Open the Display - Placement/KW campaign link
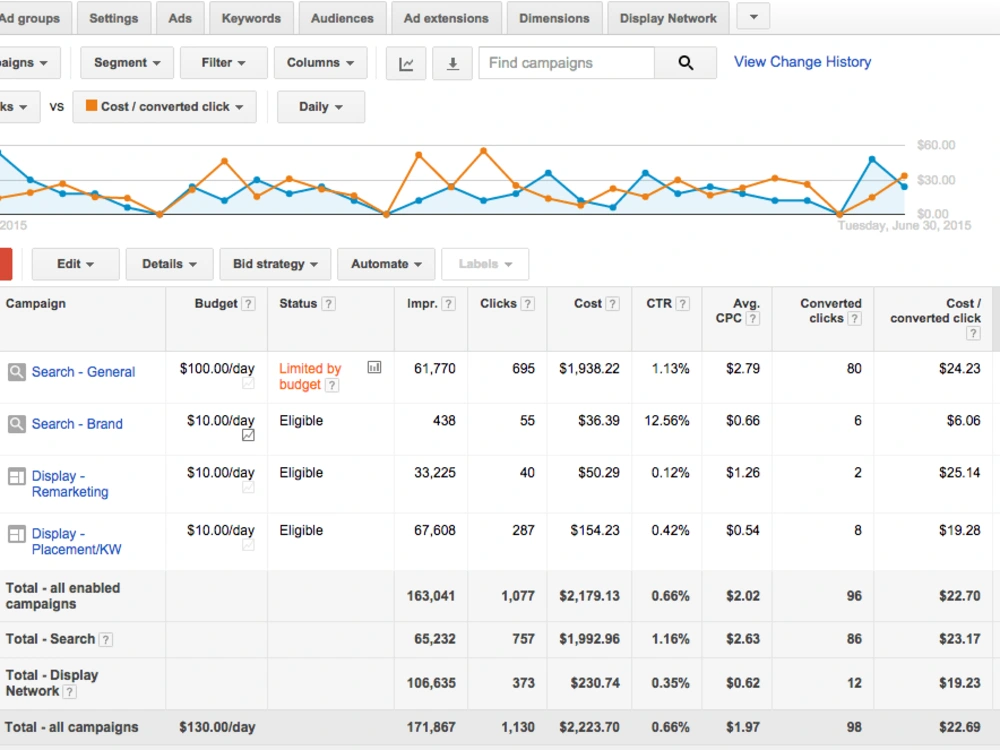Image resolution: width=1000 pixels, height=750 pixels. [x=77, y=541]
